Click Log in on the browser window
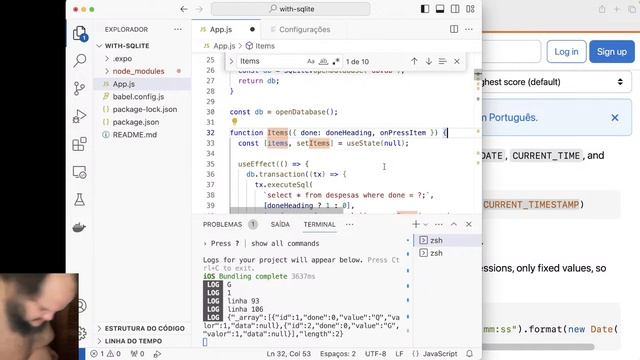The image size is (640, 360). 566,52
